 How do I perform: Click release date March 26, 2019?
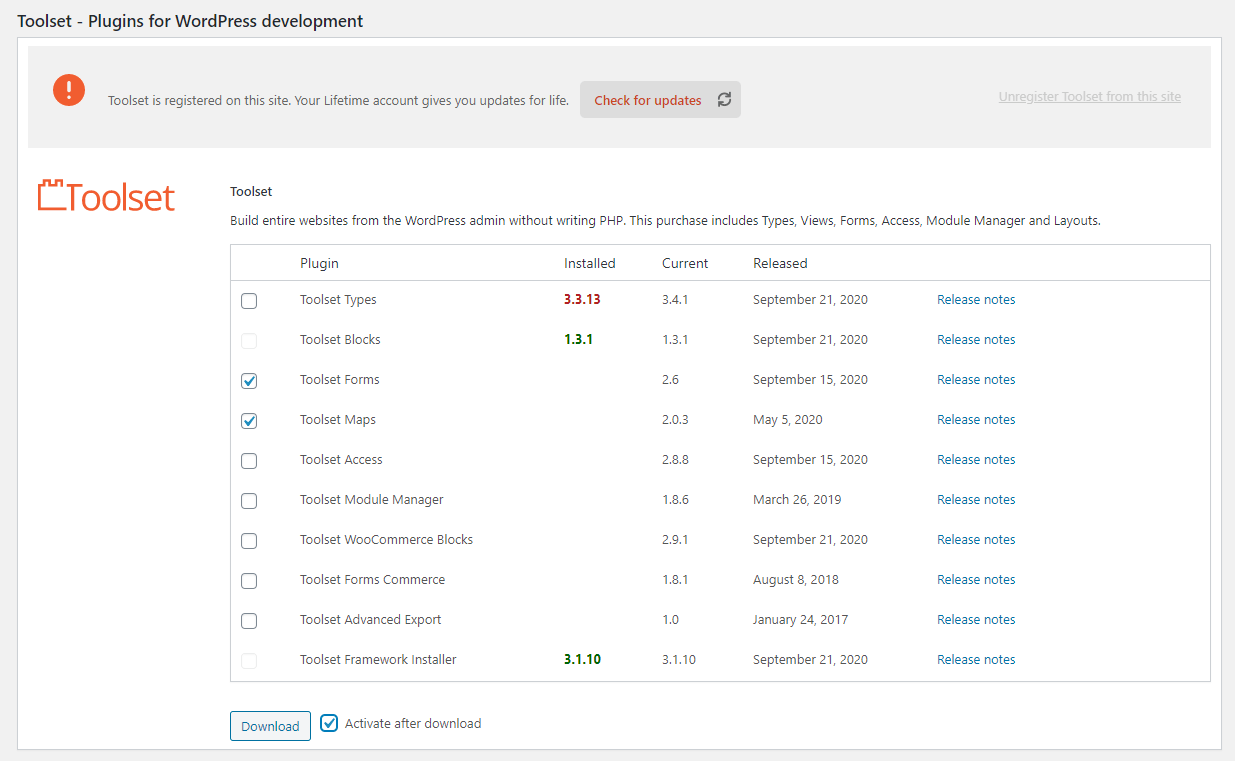[x=797, y=500]
